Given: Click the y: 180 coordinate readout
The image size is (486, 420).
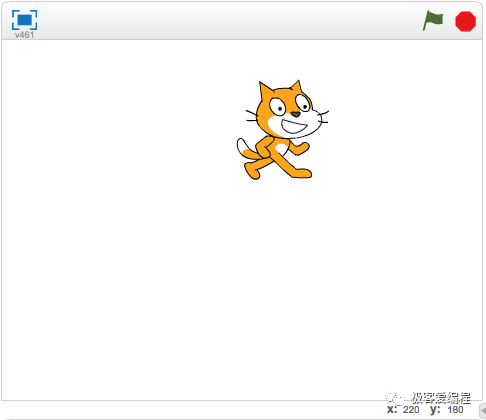Looking at the screenshot, I should point(447,410).
